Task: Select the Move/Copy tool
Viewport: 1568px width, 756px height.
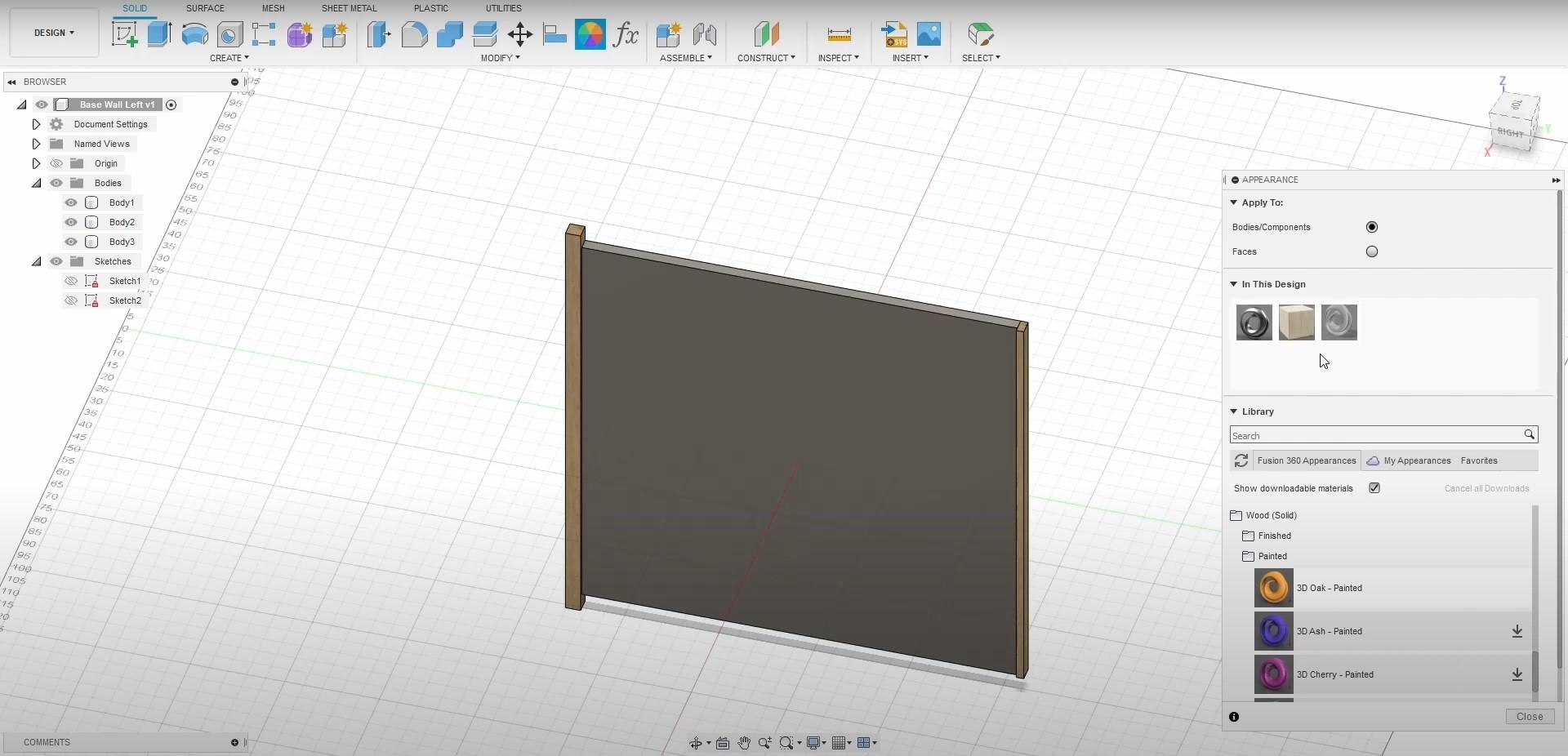Action: (x=519, y=34)
